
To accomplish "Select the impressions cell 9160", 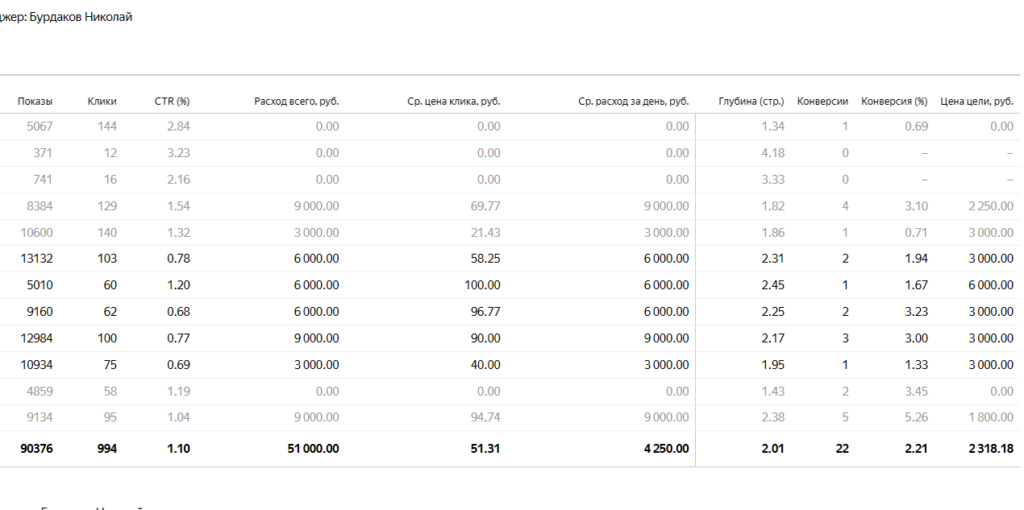I will [40, 311].
